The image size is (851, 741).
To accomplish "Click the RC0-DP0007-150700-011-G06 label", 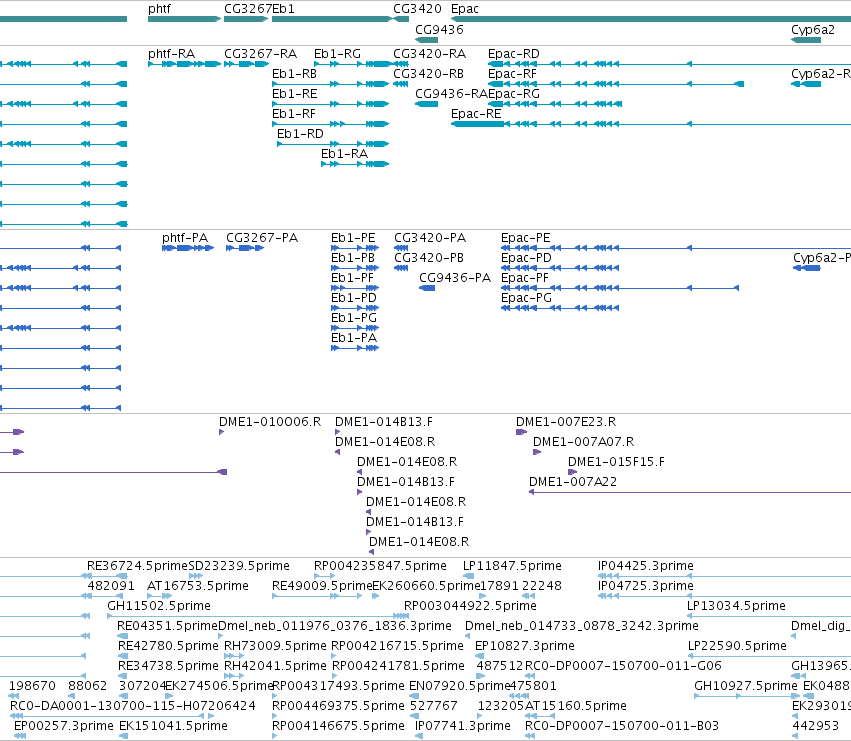I will tap(624, 667).
